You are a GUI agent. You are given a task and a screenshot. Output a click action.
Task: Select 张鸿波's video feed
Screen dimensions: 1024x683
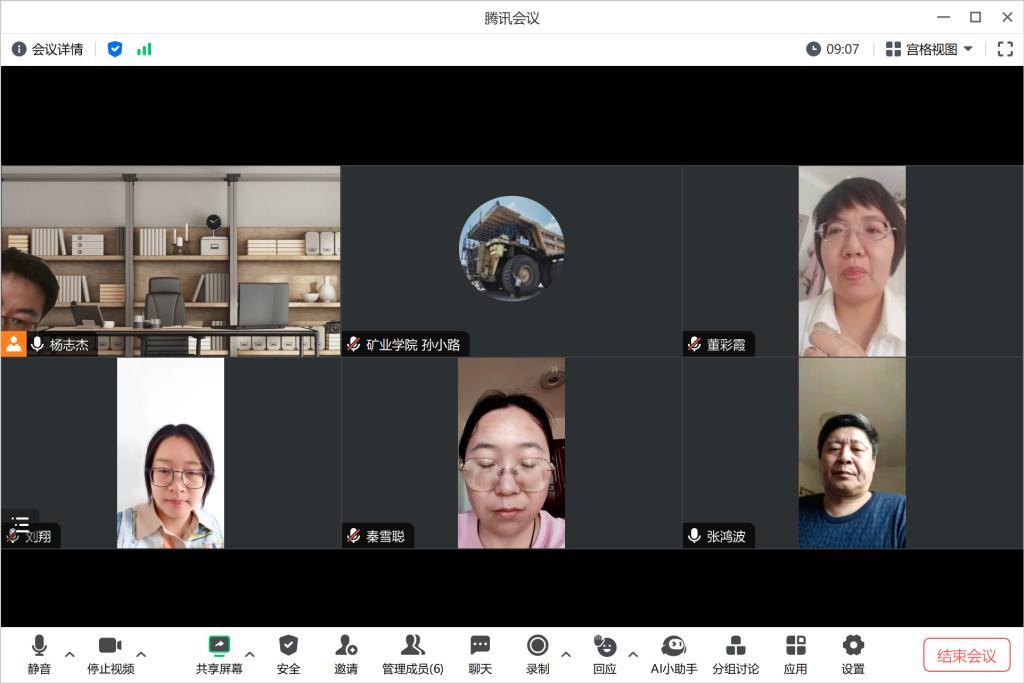pos(852,453)
